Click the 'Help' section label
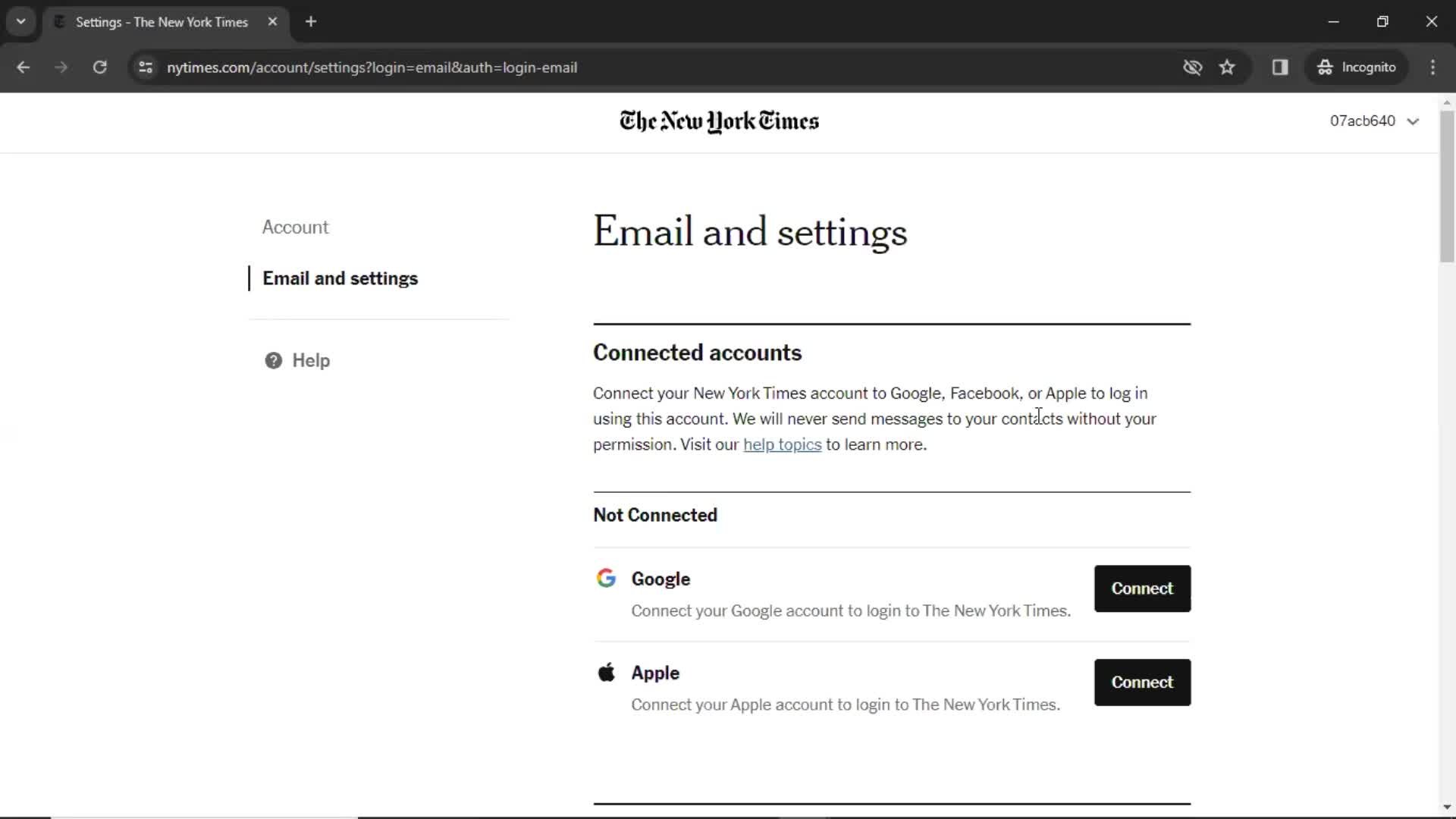 pyautogui.click(x=311, y=361)
